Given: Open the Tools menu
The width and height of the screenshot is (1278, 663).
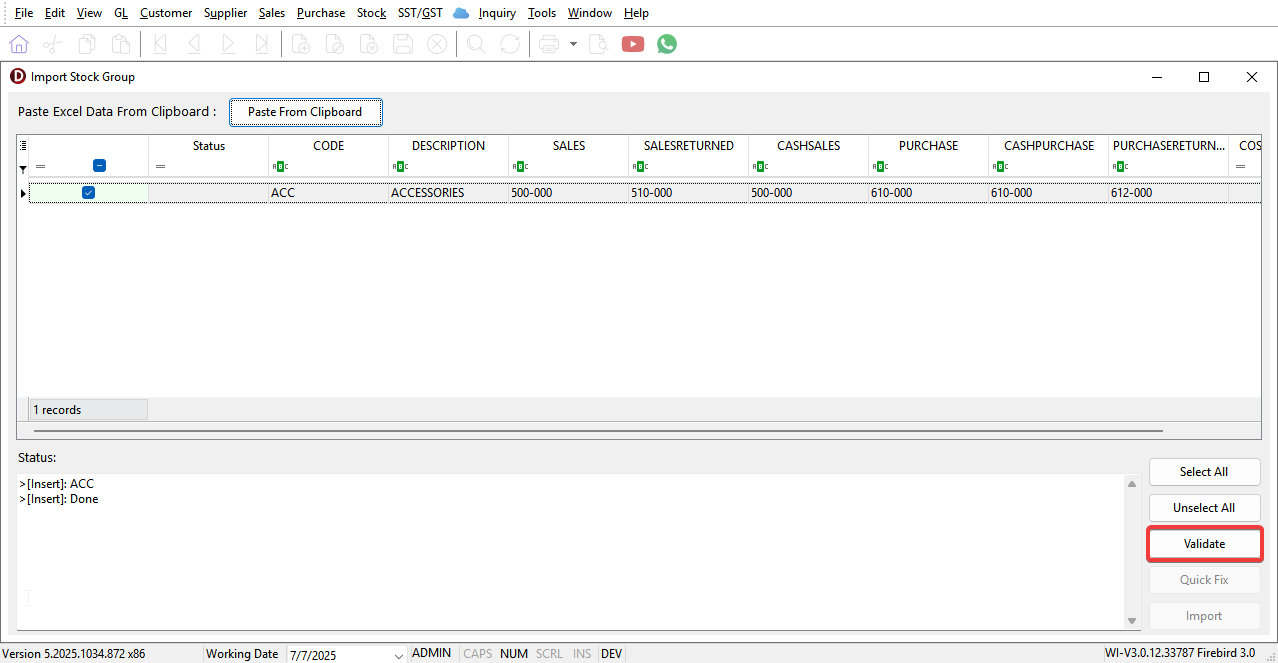Looking at the screenshot, I should tap(542, 13).
